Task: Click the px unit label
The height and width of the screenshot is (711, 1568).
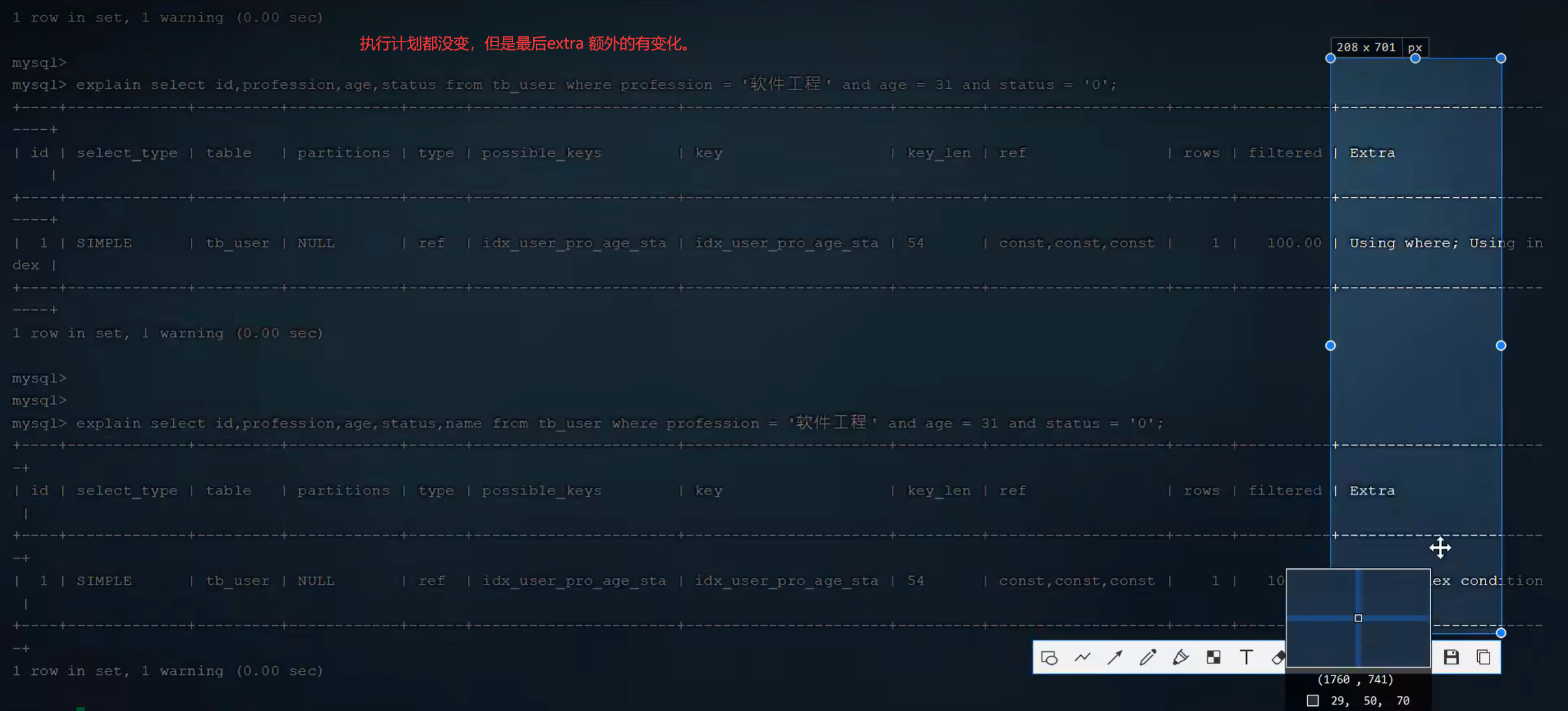Action: pyautogui.click(x=1415, y=47)
